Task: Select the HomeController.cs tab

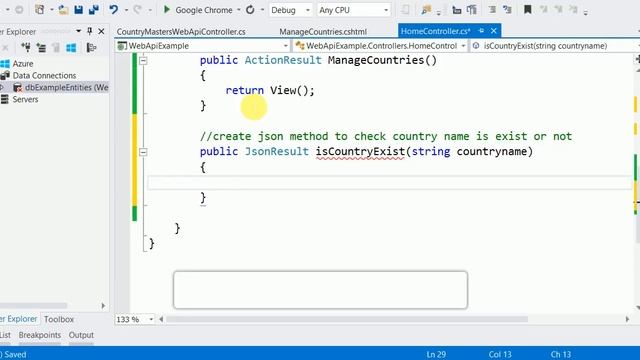Action: click(x=436, y=31)
